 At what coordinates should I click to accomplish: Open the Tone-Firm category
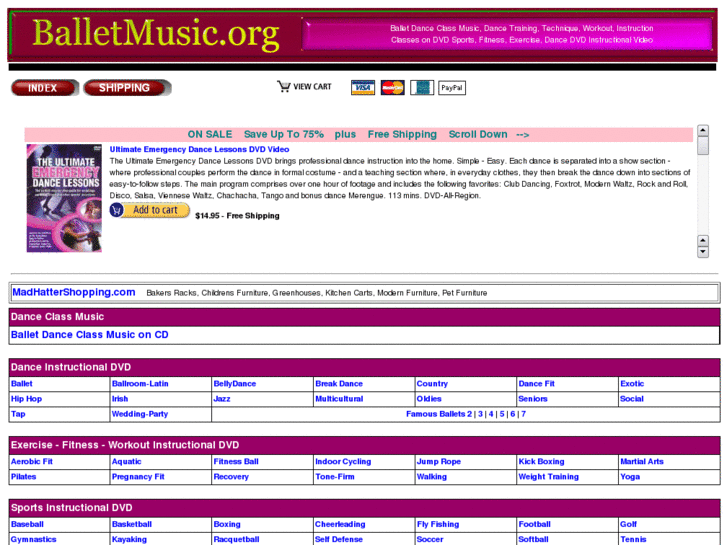[x=335, y=477]
